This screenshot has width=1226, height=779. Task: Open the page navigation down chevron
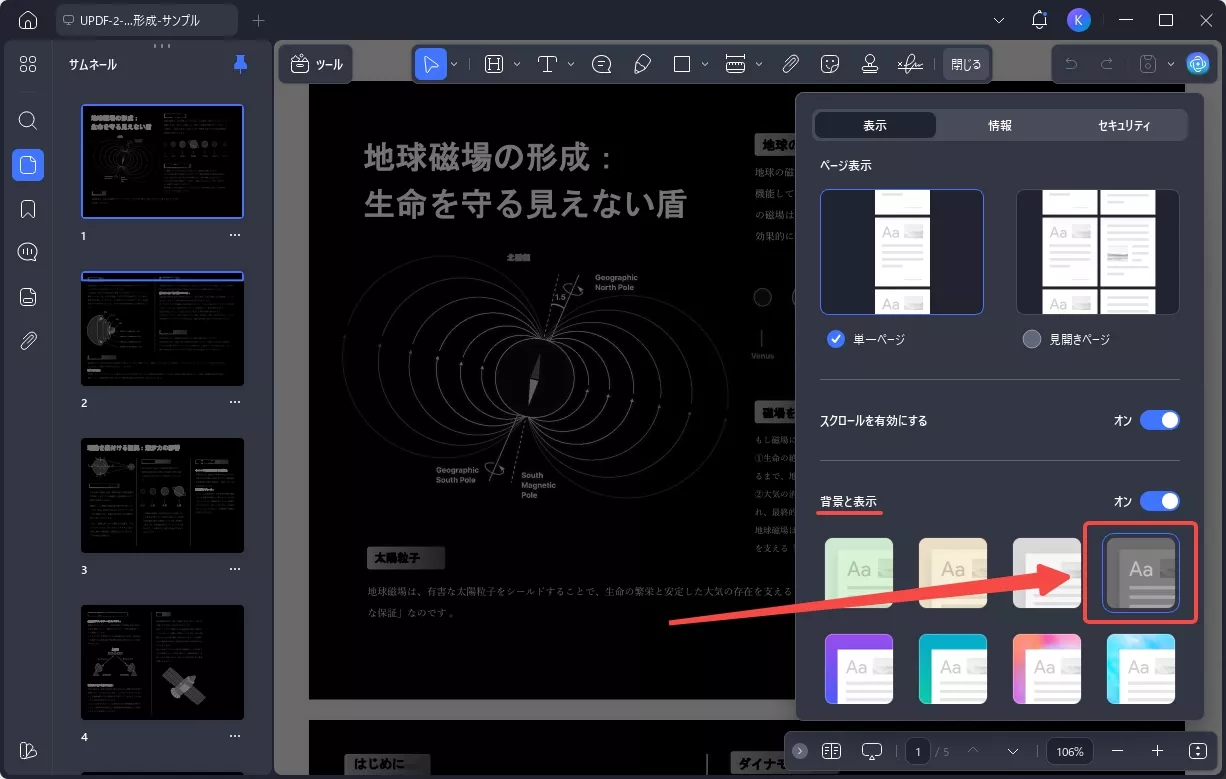click(1011, 750)
